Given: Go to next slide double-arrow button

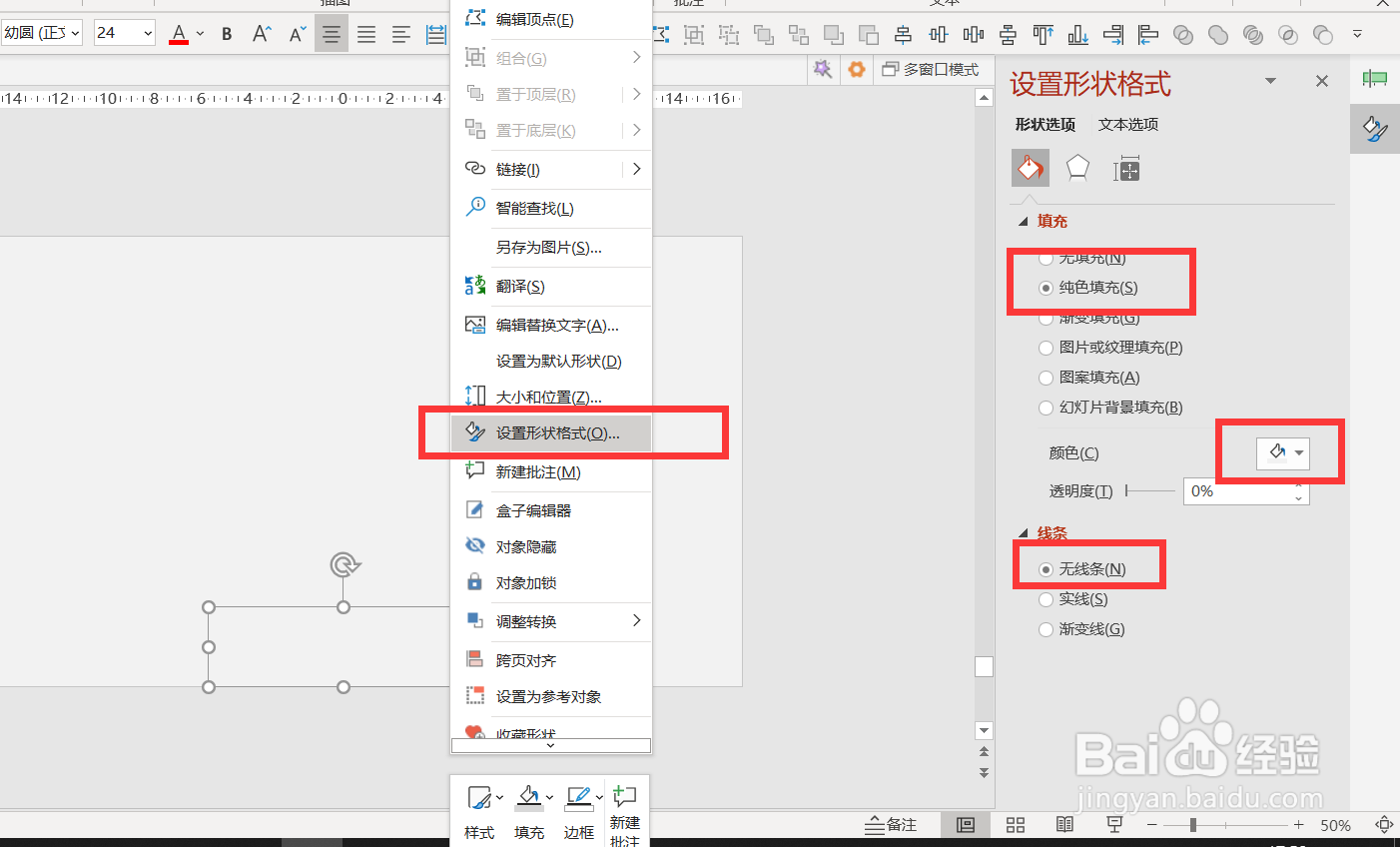Looking at the screenshot, I should coord(984,772).
